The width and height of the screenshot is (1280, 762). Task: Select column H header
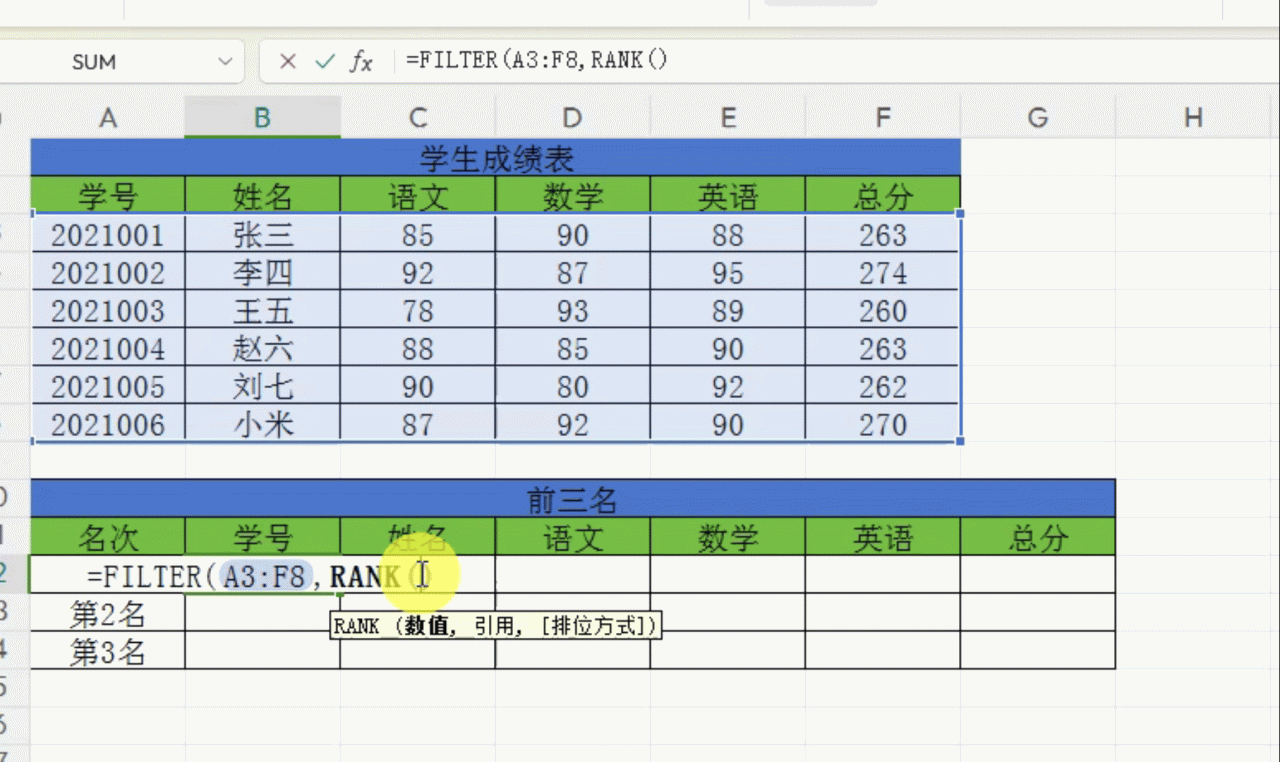click(x=1193, y=118)
